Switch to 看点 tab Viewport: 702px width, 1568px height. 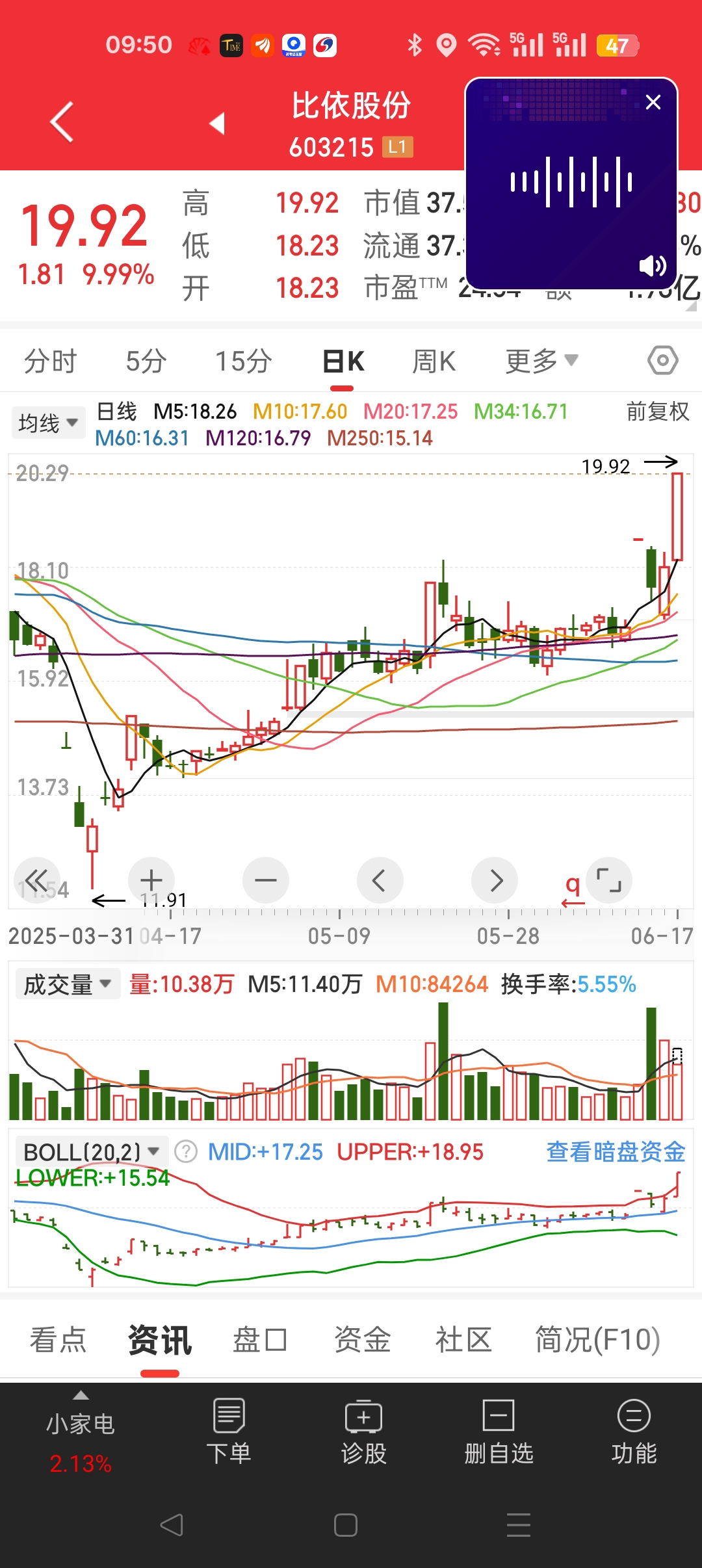(58, 1340)
